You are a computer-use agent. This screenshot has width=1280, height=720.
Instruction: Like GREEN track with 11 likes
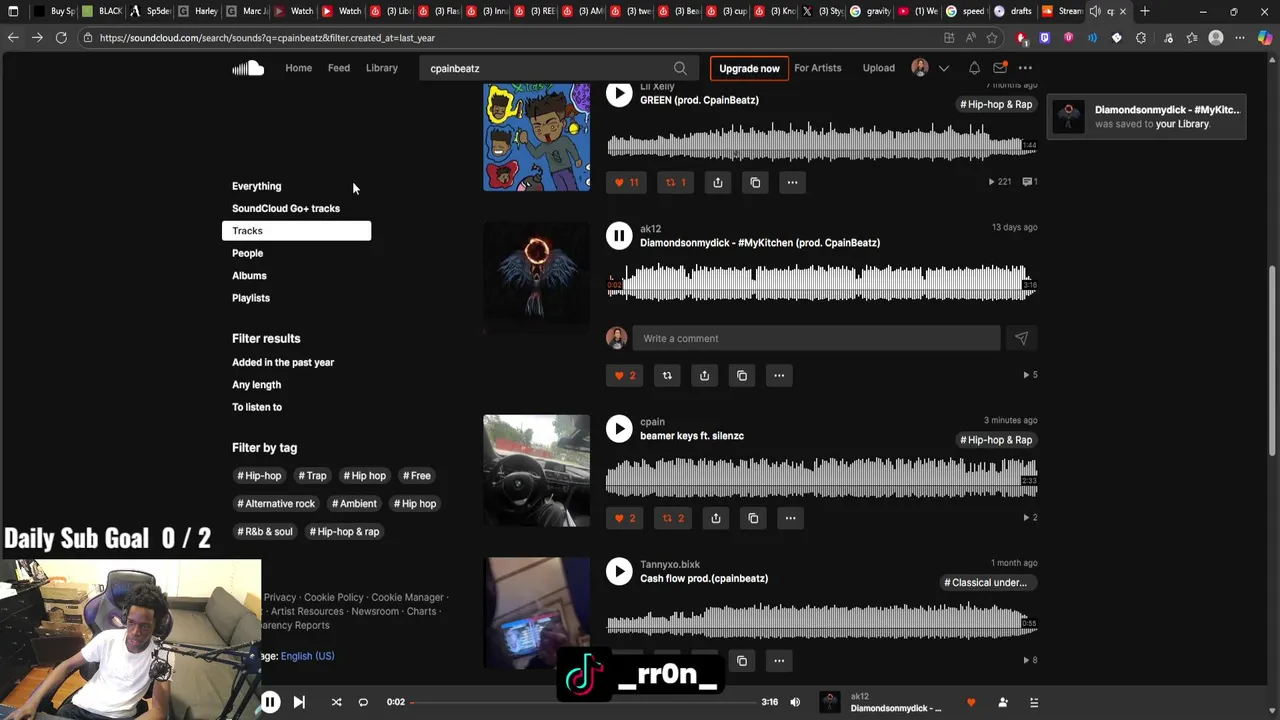tap(626, 182)
